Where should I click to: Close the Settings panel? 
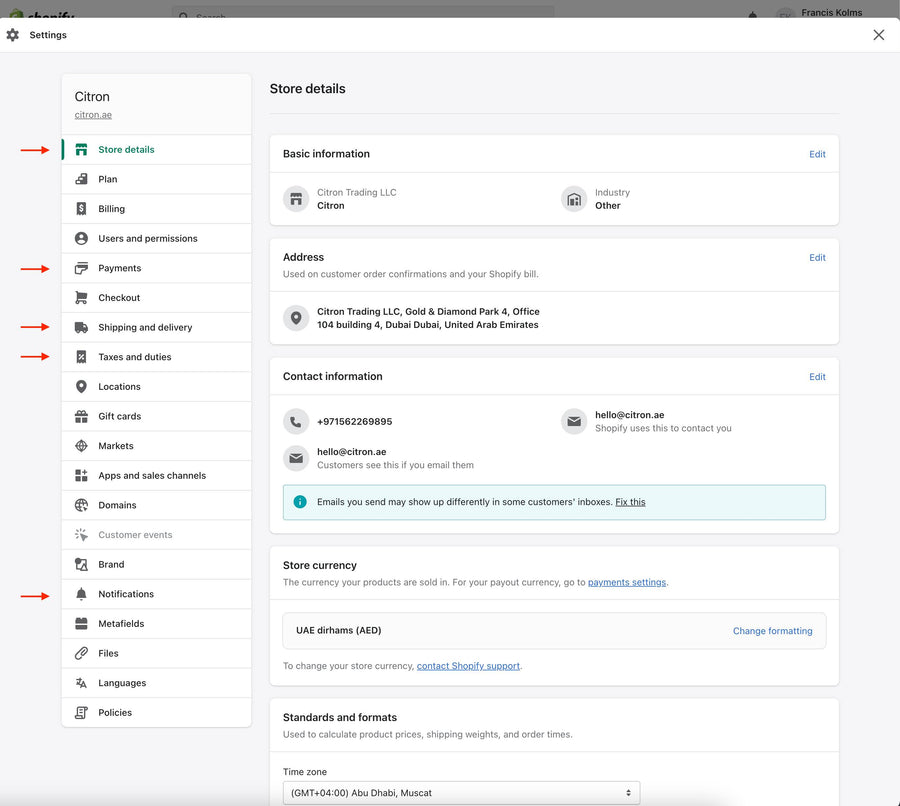(879, 35)
